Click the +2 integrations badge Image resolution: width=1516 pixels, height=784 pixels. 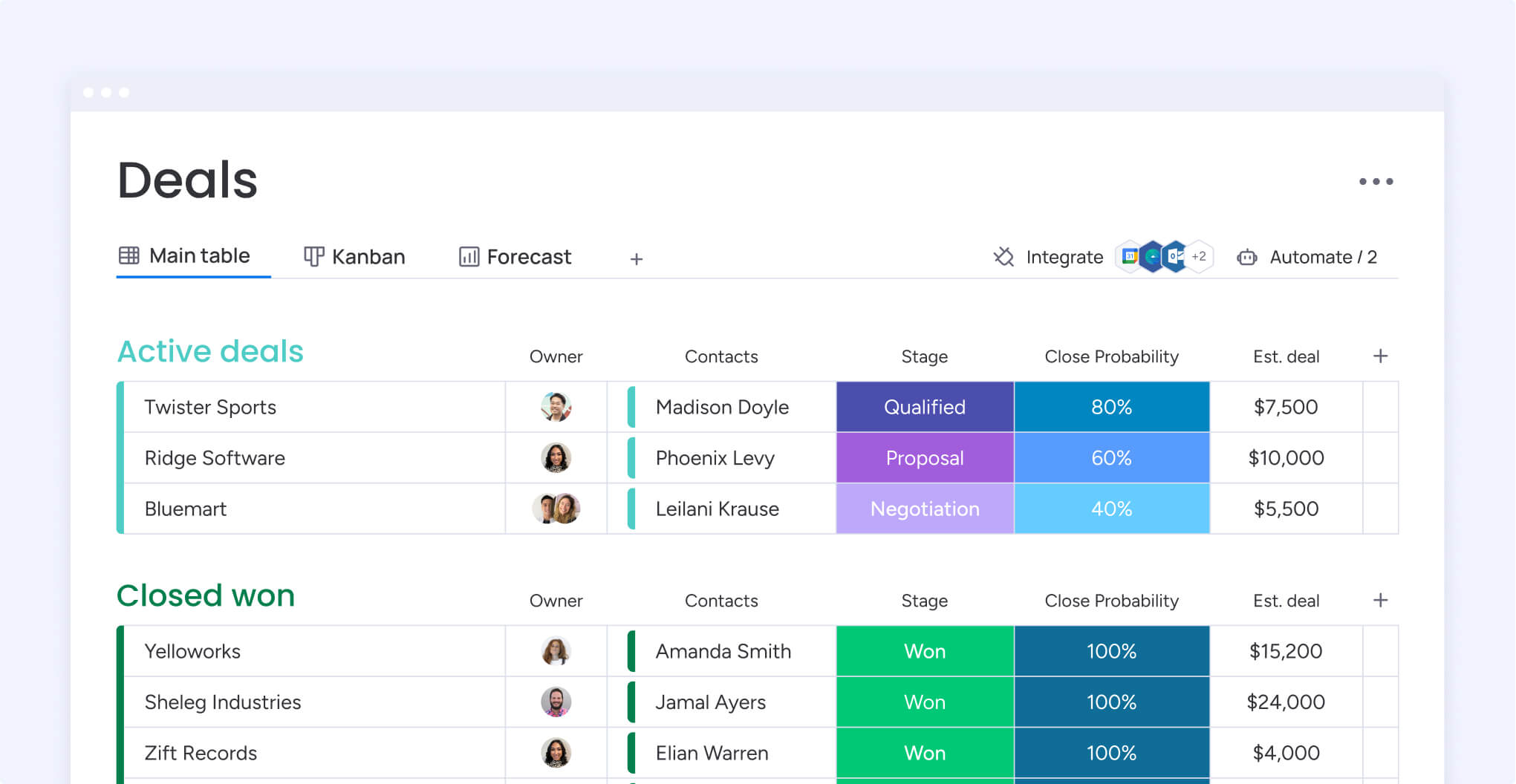(1198, 256)
